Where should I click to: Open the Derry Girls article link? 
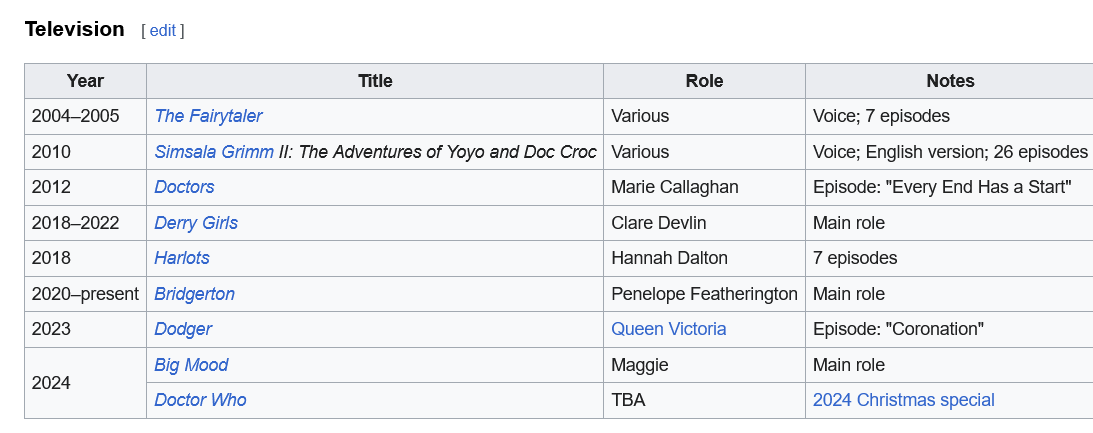[196, 223]
